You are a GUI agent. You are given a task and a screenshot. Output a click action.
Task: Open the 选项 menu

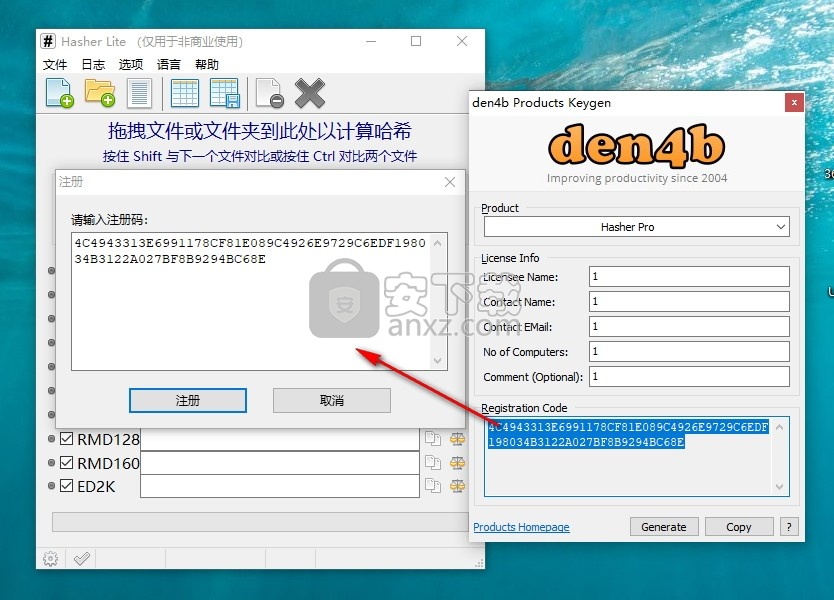pos(131,64)
